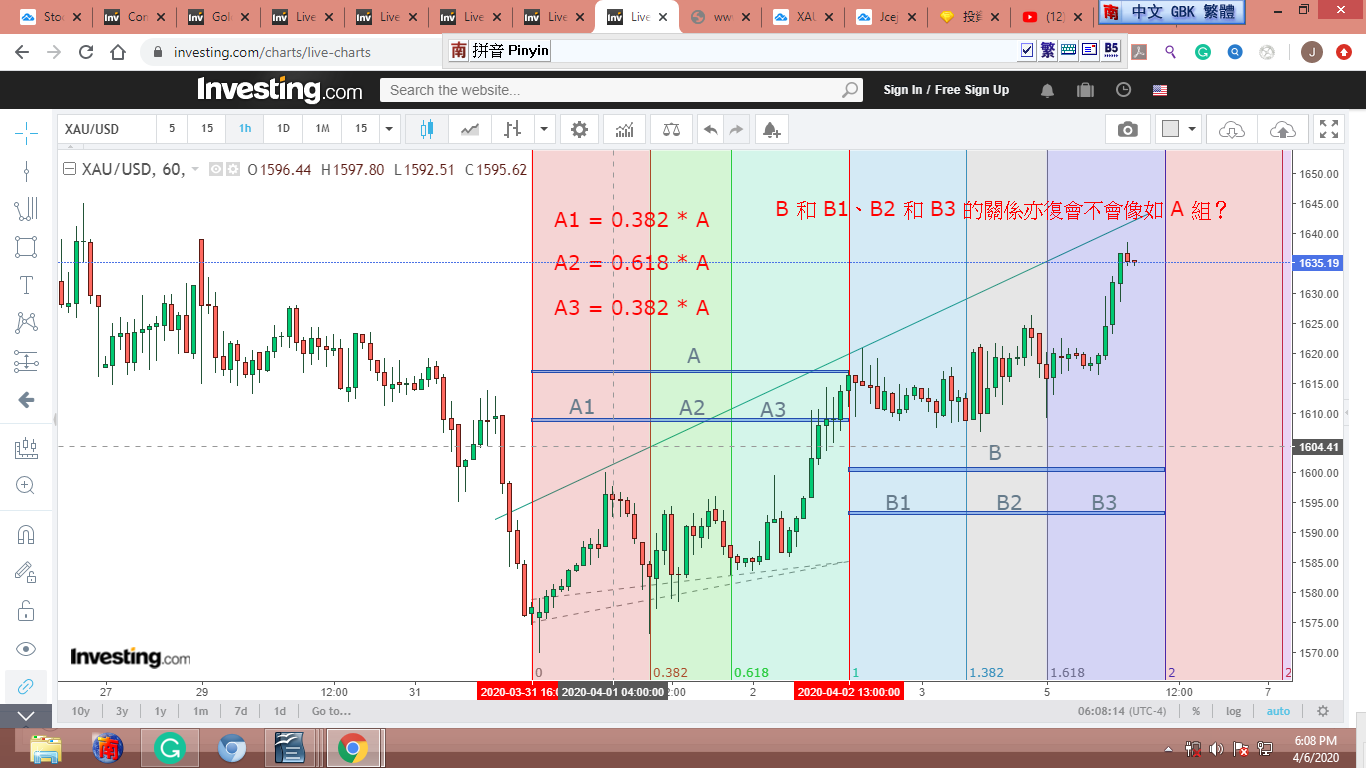This screenshot has height=768, width=1366.
Task: Toggle log scale button
Action: click(1234, 711)
